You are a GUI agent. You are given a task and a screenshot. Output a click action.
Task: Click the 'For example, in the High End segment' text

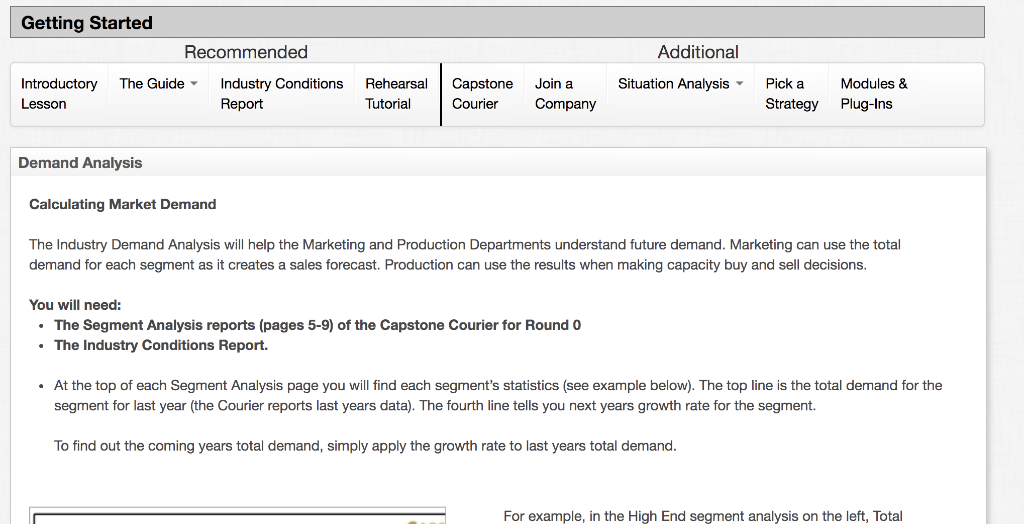(x=703, y=516)
